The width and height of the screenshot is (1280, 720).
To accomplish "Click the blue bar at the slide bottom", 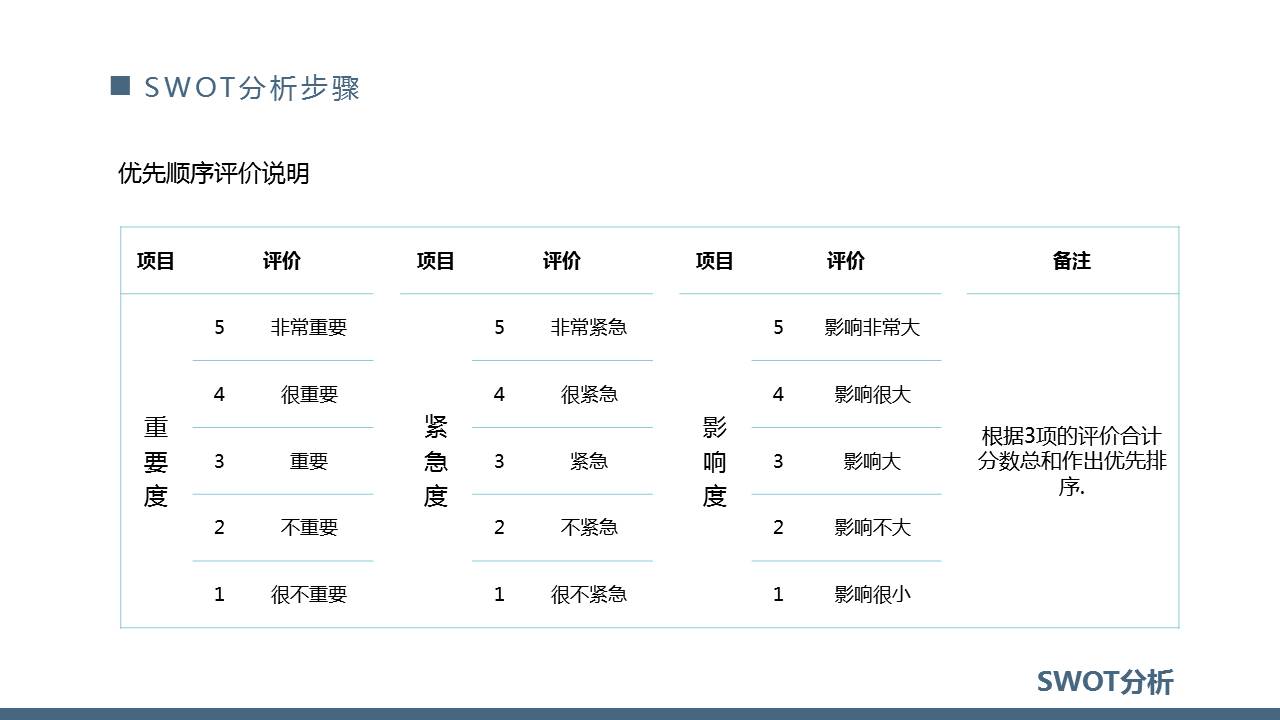I will pos(640,714).
